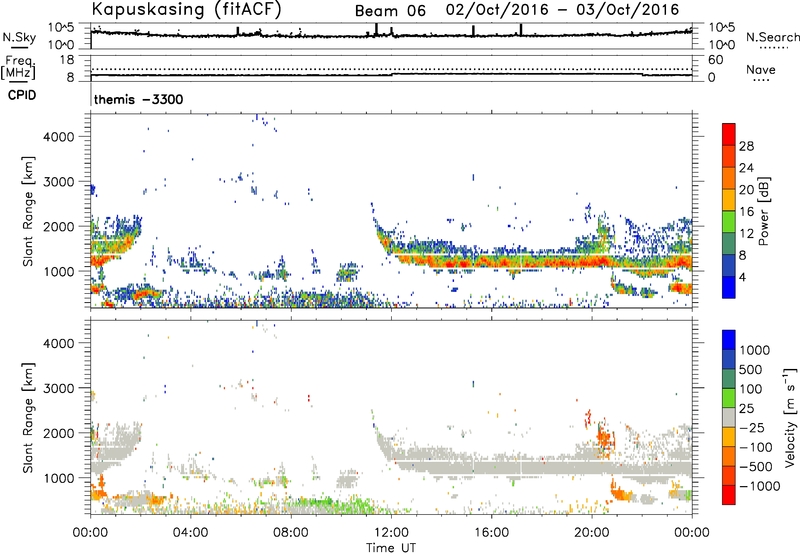Click the '60' Nave axis value
800x554 pixels.
tap(716, 60)
